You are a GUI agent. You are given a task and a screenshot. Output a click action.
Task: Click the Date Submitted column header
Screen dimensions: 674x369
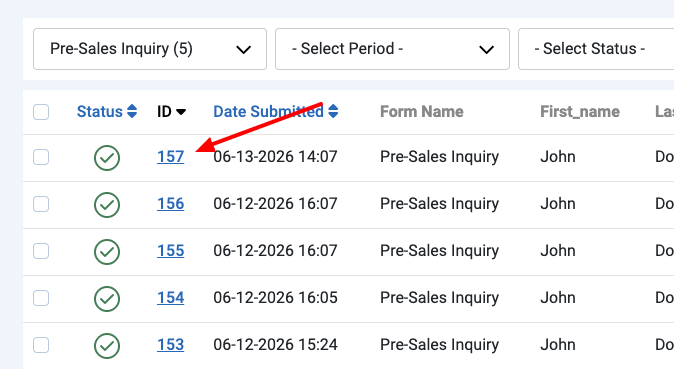tap(268, 112)
